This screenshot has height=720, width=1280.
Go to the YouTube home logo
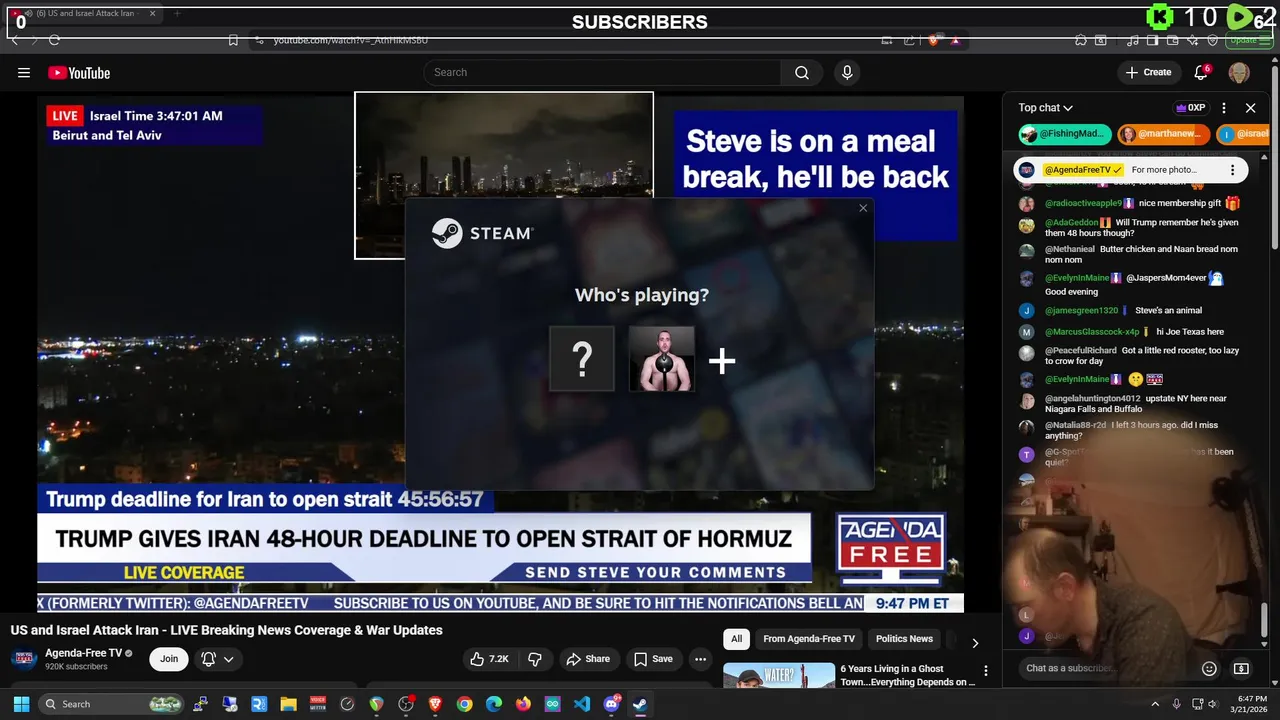pos(79,72)
